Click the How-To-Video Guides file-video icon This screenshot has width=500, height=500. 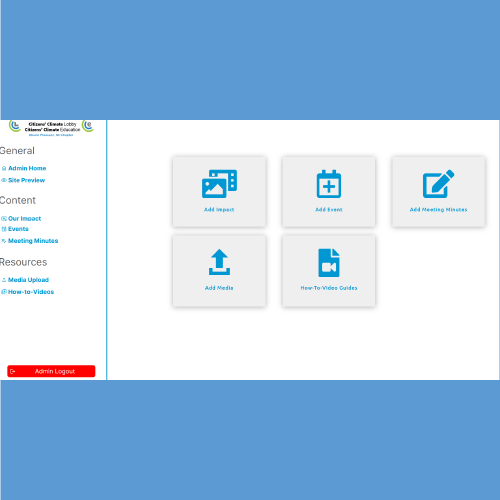coord(329,263)
